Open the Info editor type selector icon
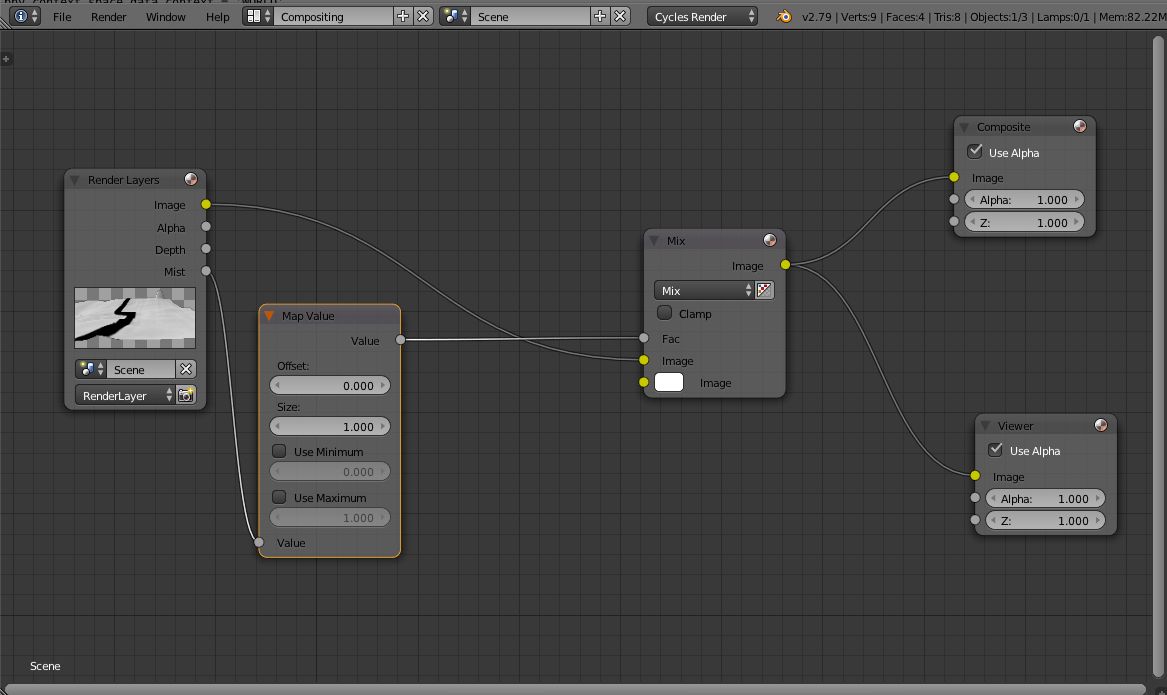Image resolution: width=1167 pixels, height=695 pixels. 25,16
